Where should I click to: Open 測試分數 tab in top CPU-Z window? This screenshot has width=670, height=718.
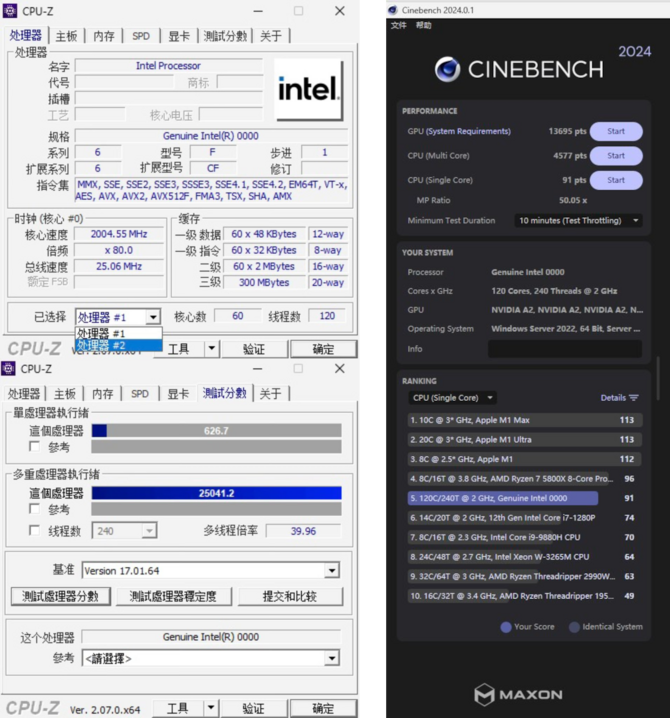coord(225,36)
